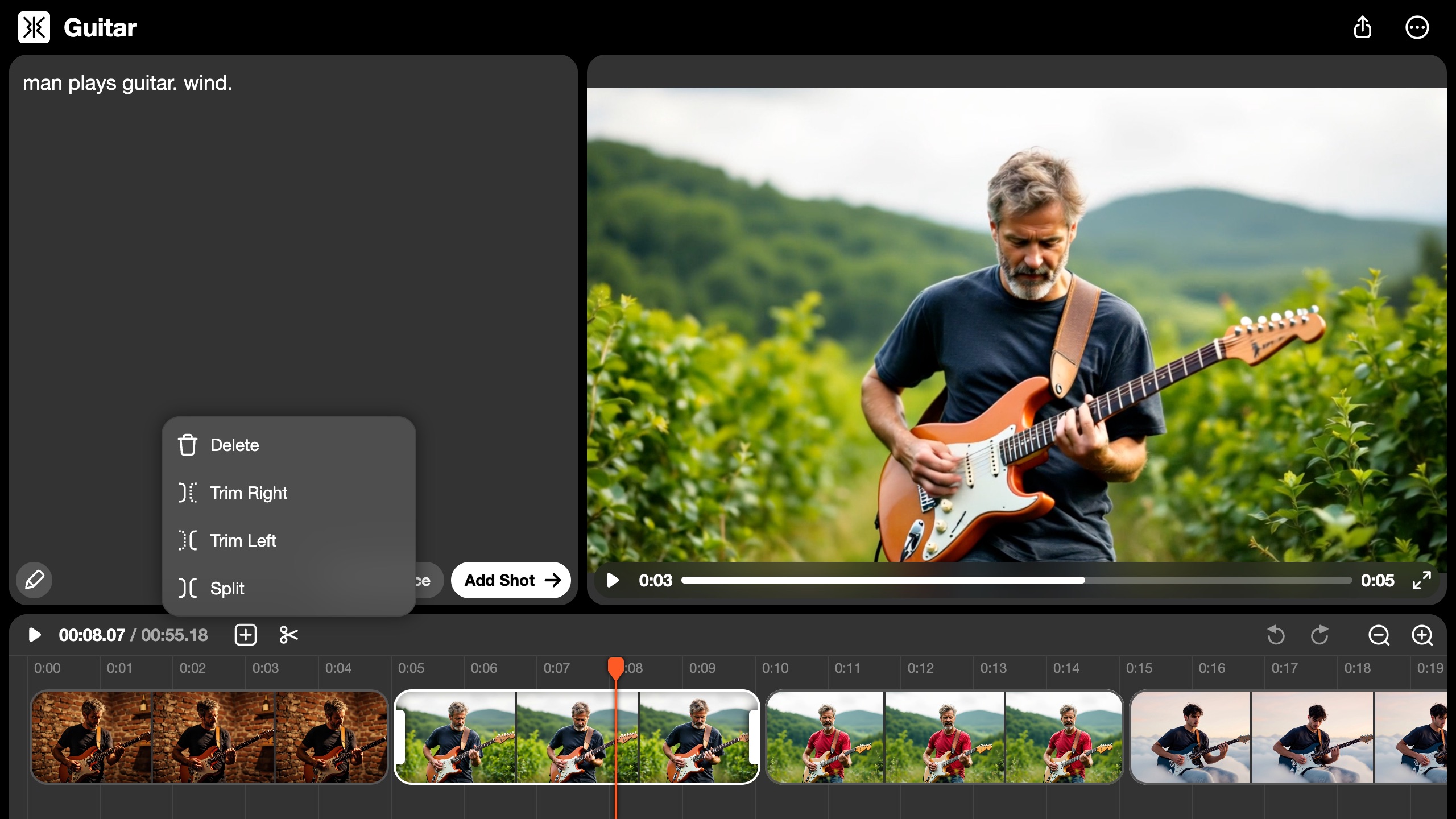This screenshot has height=819, width=1456.
Task: Click the 0:10 mark on timeline ruler
Action: pyautogui.click(x=775, y=668)
